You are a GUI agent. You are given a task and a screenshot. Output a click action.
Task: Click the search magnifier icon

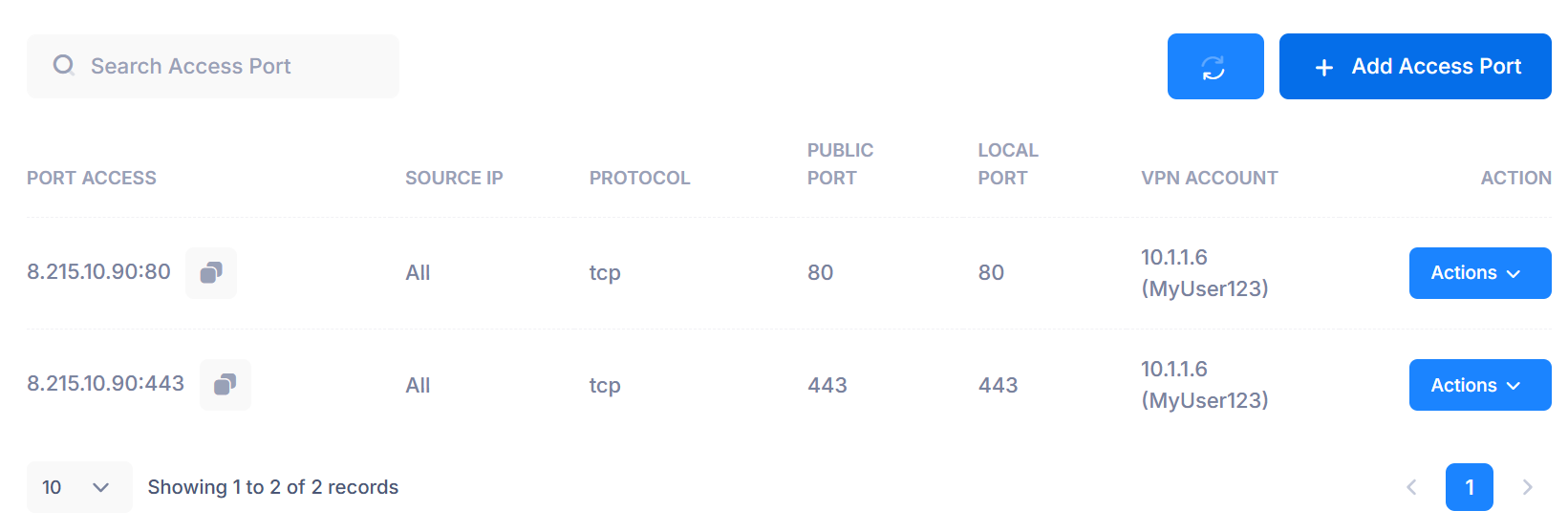(64, 66)
